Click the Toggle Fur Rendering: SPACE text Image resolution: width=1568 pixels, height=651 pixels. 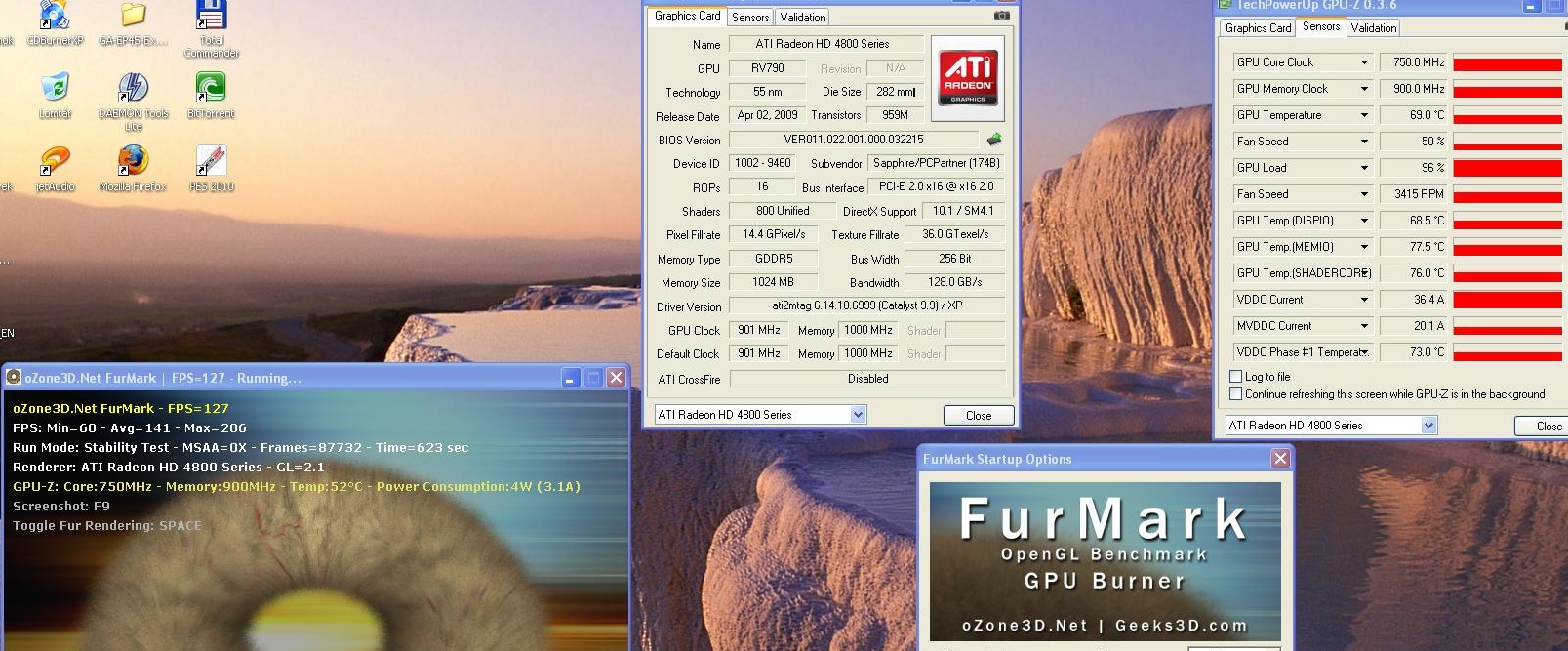tap(107, 525)
